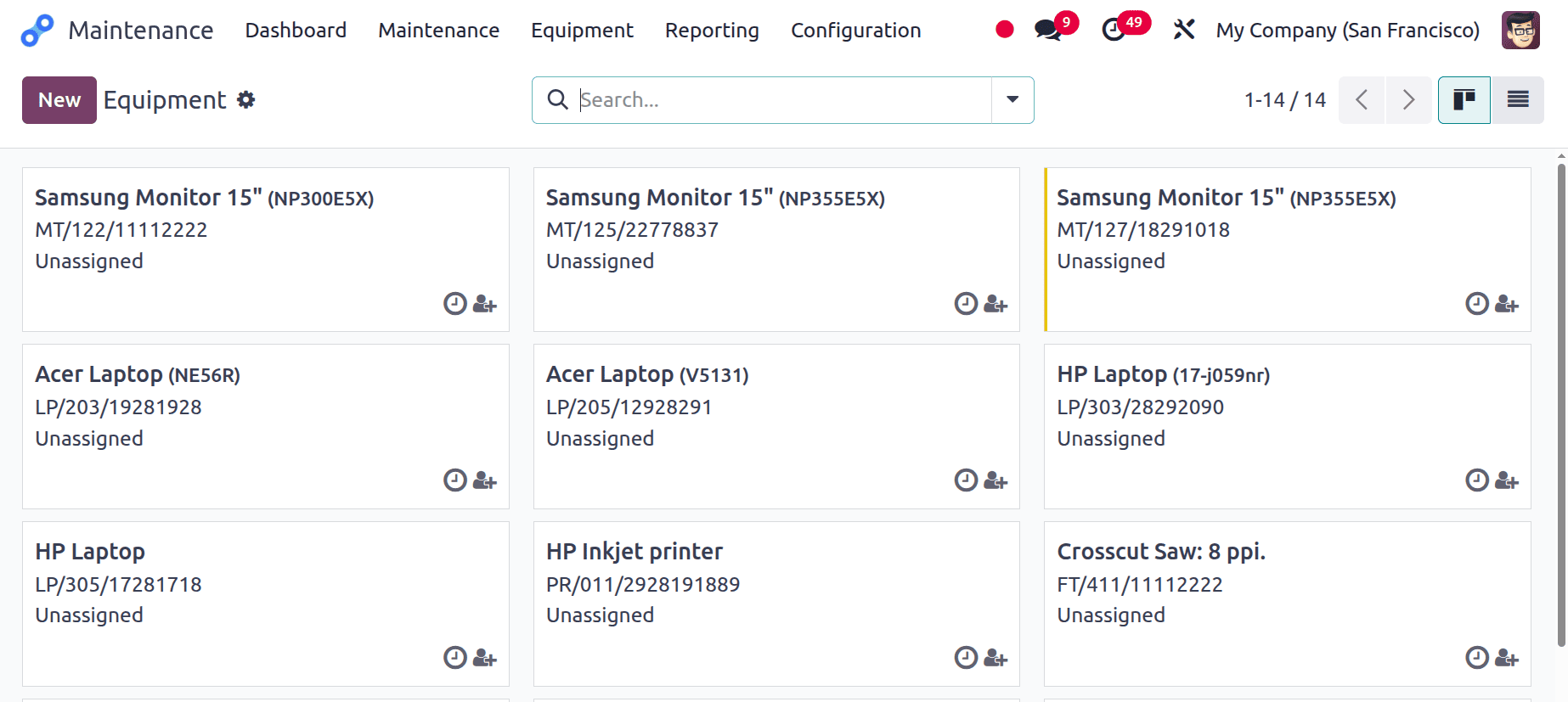Schedule activity on HP Laptop 17-j059nr
Image resolution: width=1568 pixels, height=702 pixels.
[1477, 480]
